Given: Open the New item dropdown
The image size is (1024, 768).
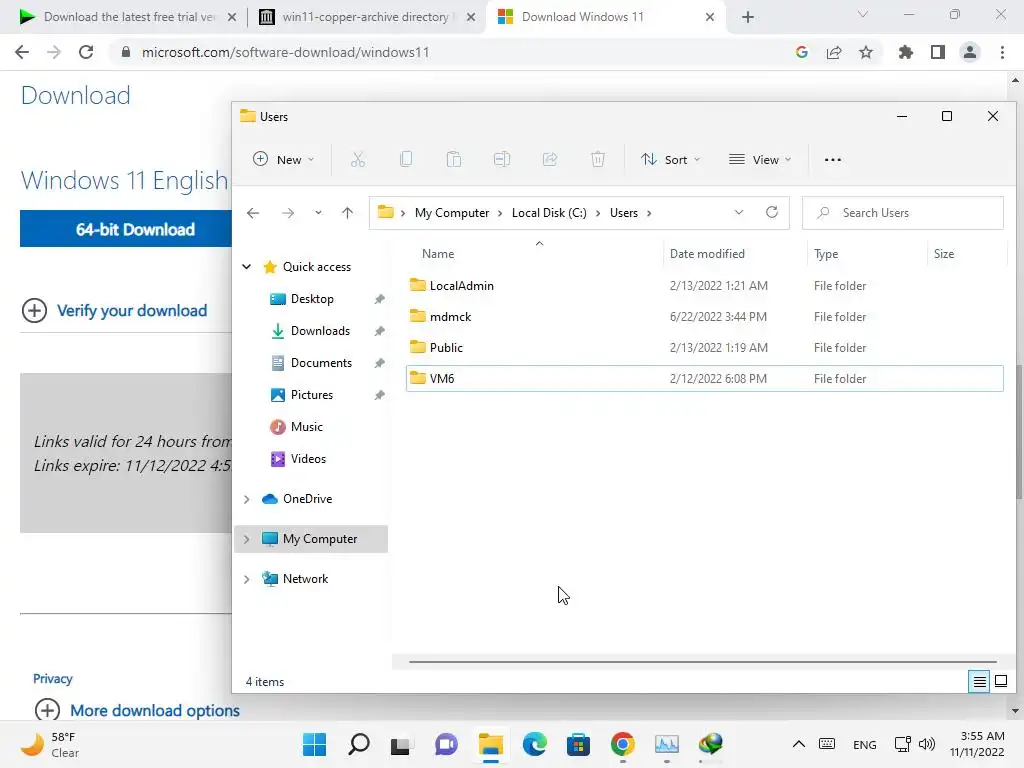Looking at the screenshot, I should [283, 159].
